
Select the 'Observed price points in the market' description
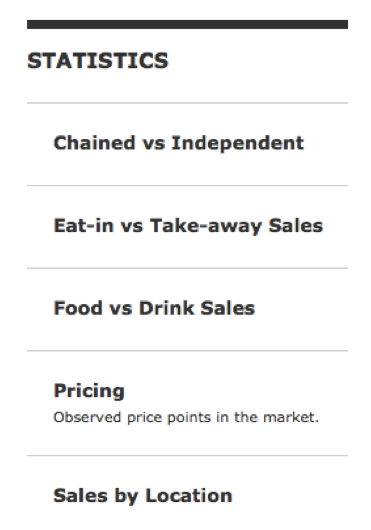point(186,417)
